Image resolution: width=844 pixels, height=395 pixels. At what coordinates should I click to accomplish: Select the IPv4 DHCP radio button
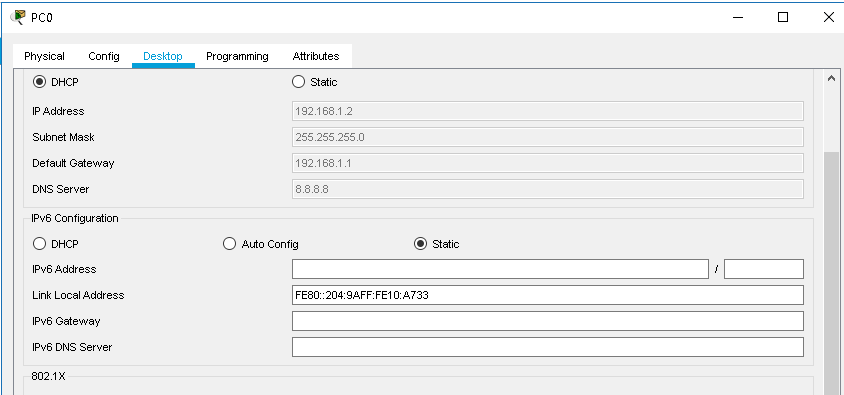click(39, 82)
